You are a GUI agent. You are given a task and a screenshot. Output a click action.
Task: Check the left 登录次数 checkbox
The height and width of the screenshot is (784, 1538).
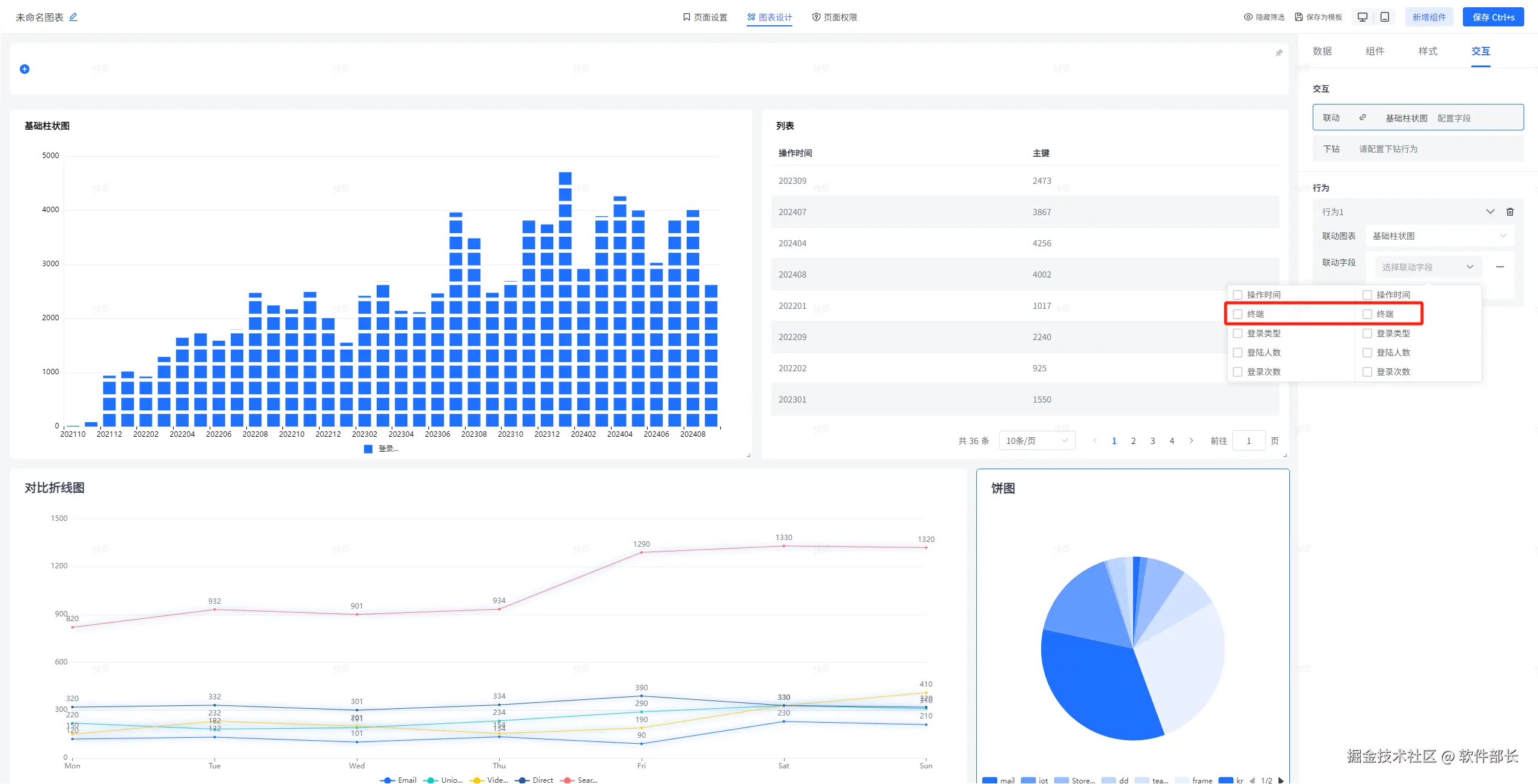1238,372
